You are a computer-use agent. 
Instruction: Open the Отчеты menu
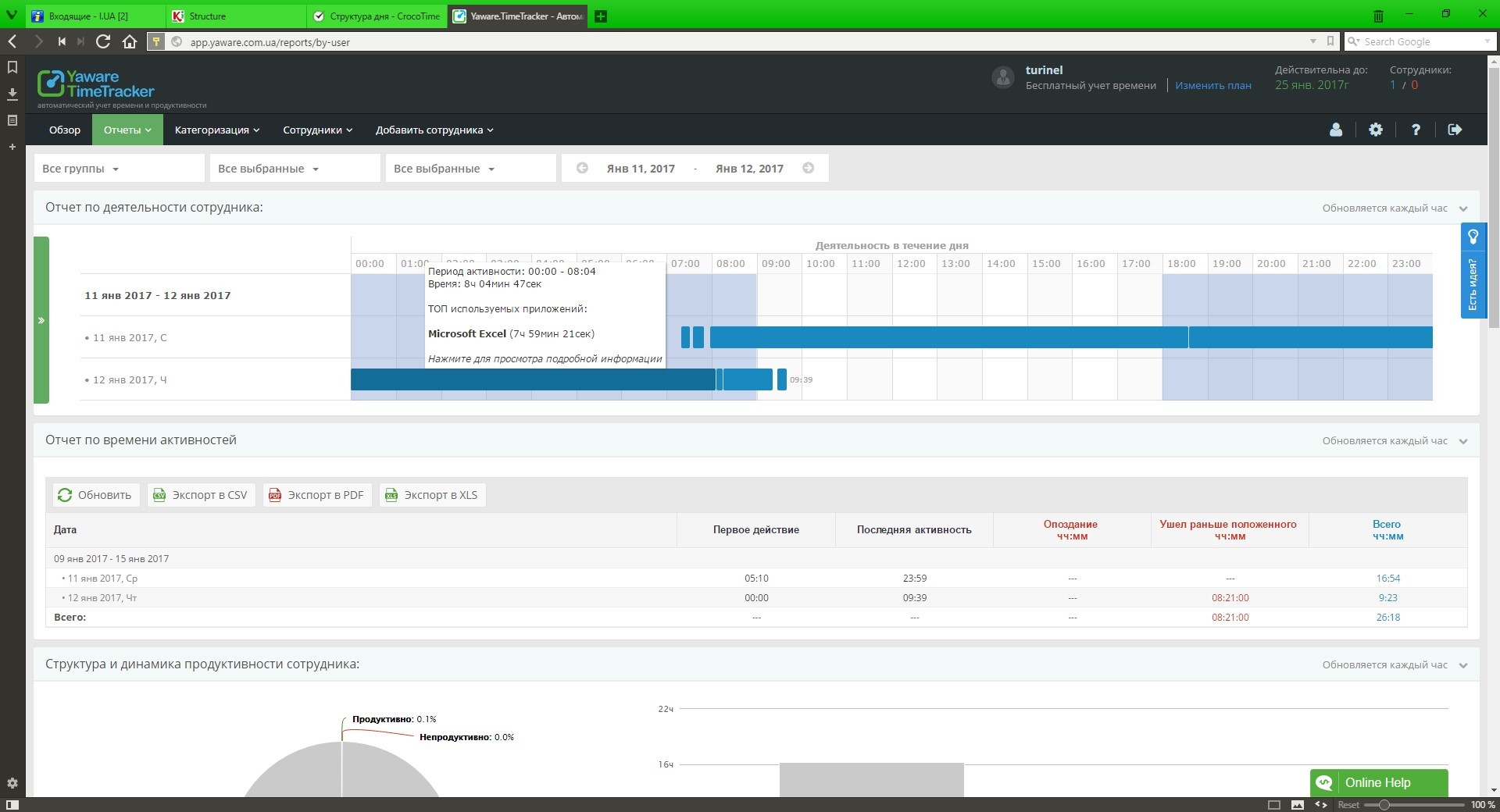point(127,130)
